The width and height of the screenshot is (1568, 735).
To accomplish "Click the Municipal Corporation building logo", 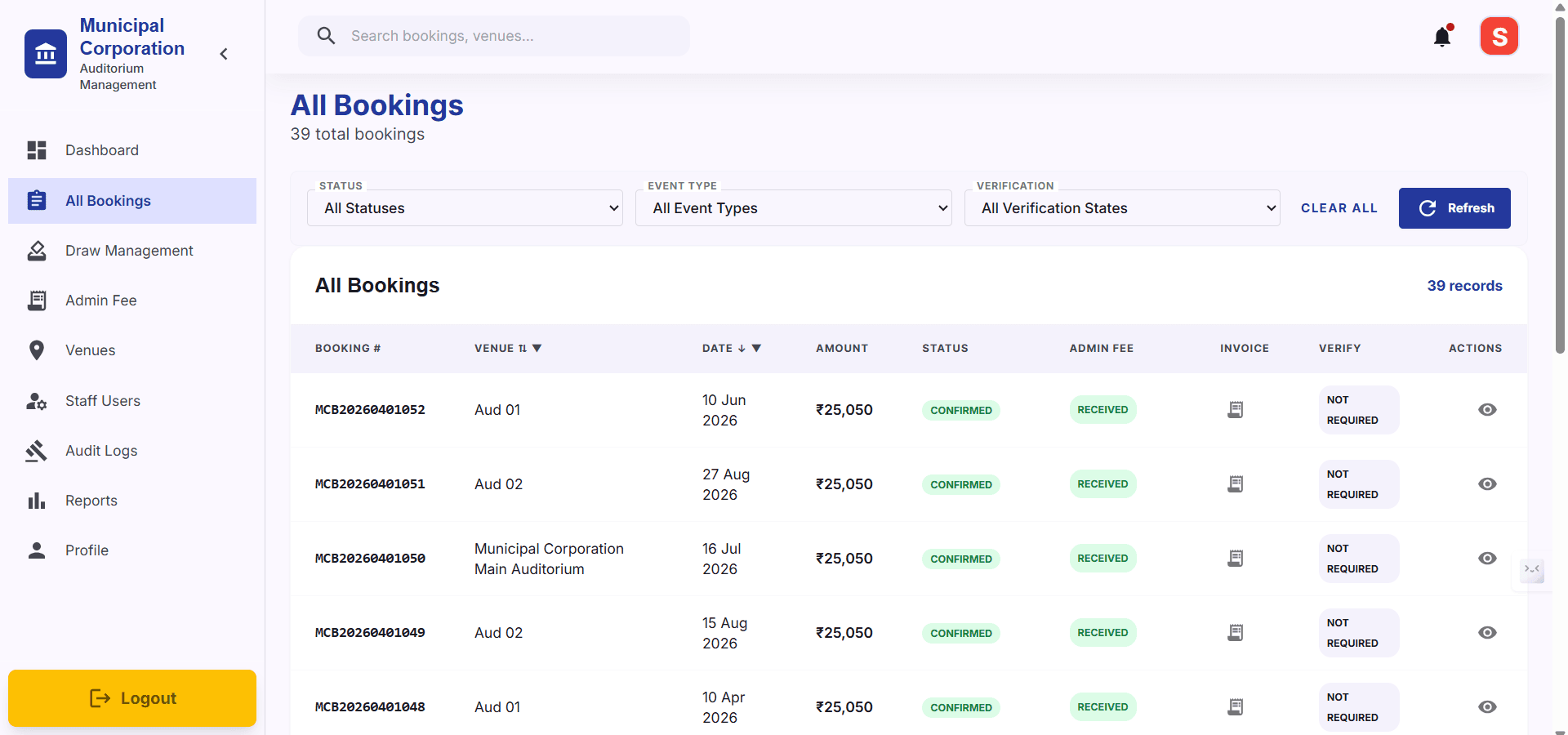I will coord(46,54).
